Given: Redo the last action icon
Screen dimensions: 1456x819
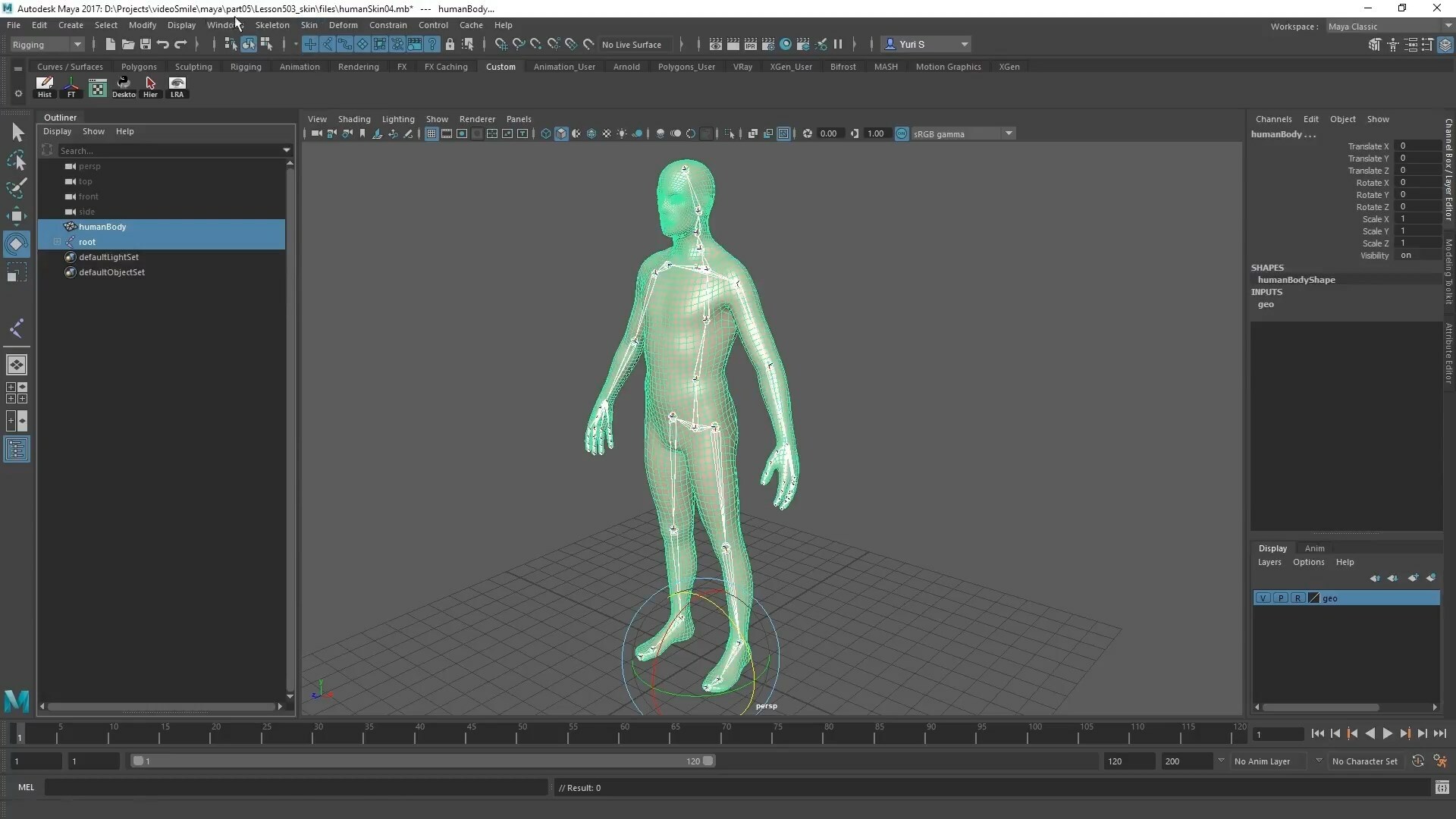Looking at the screenshot, I should pyautogui.click(x=181, y=44).
